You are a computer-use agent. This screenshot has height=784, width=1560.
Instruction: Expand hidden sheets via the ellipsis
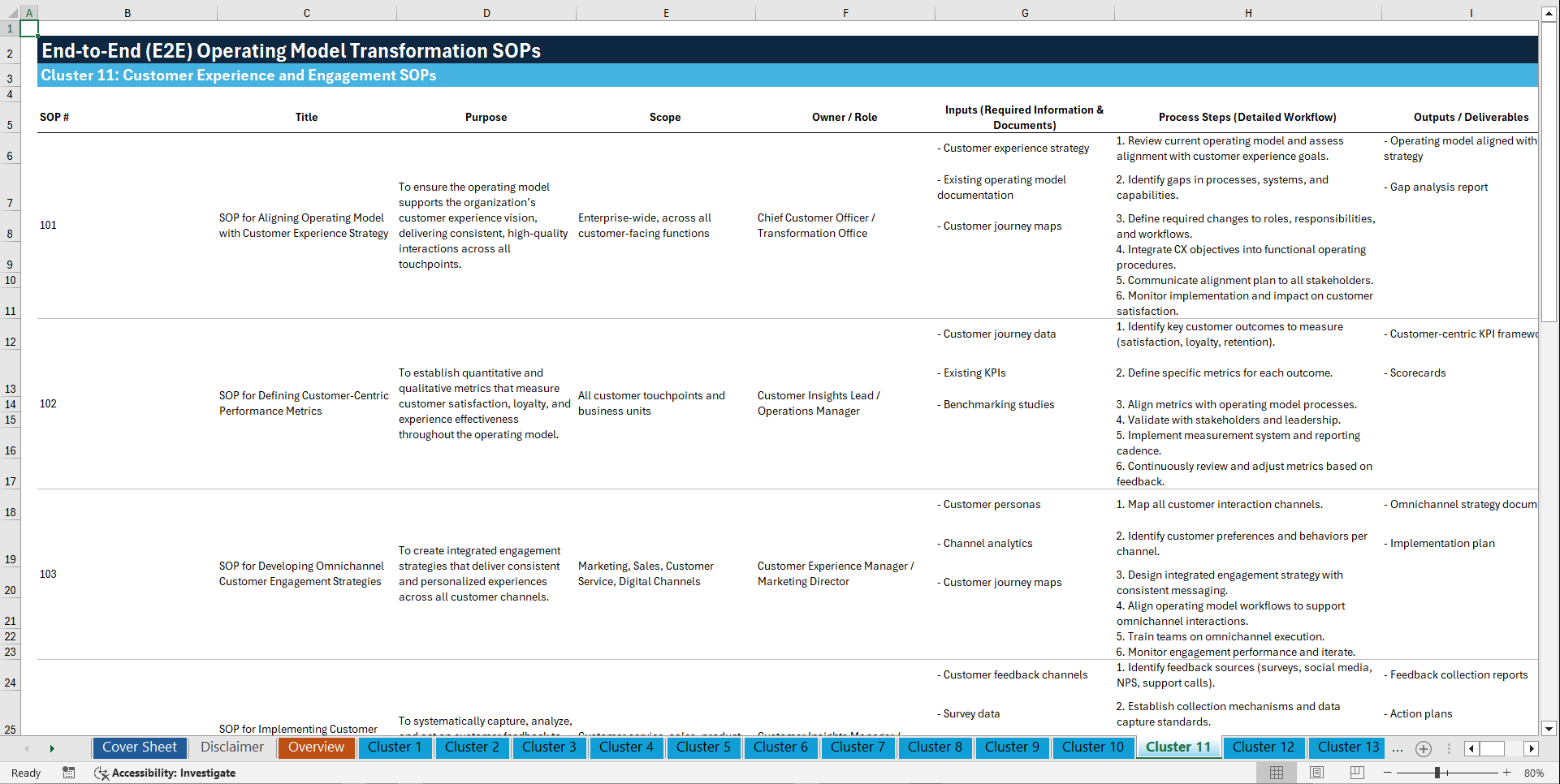point(1398,748)
